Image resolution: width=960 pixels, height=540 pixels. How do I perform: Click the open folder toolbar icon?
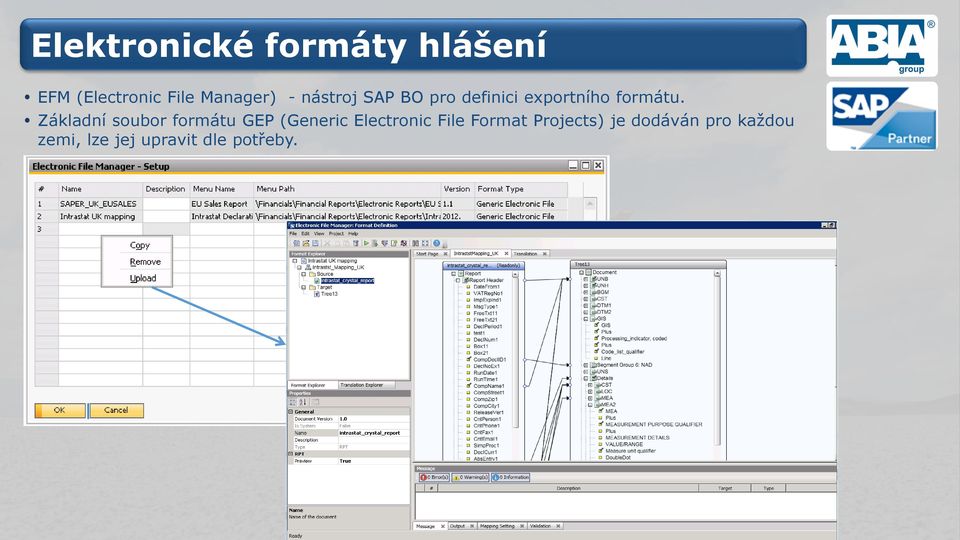tap(306, 243)
